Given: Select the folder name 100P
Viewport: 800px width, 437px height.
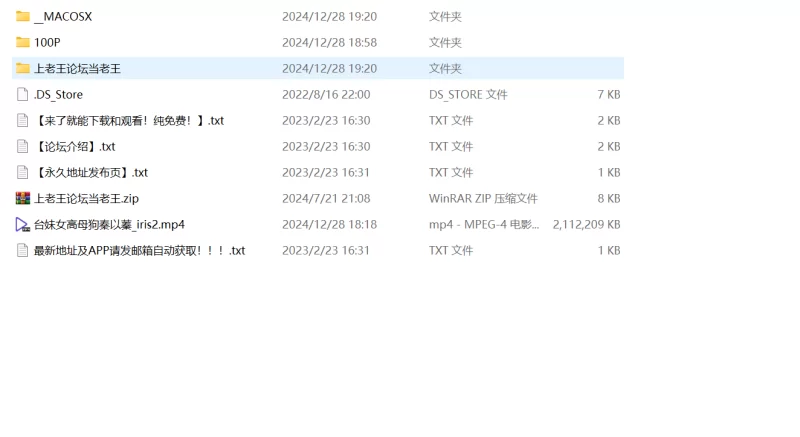Looking at the screenshot, I should [47, 42].
